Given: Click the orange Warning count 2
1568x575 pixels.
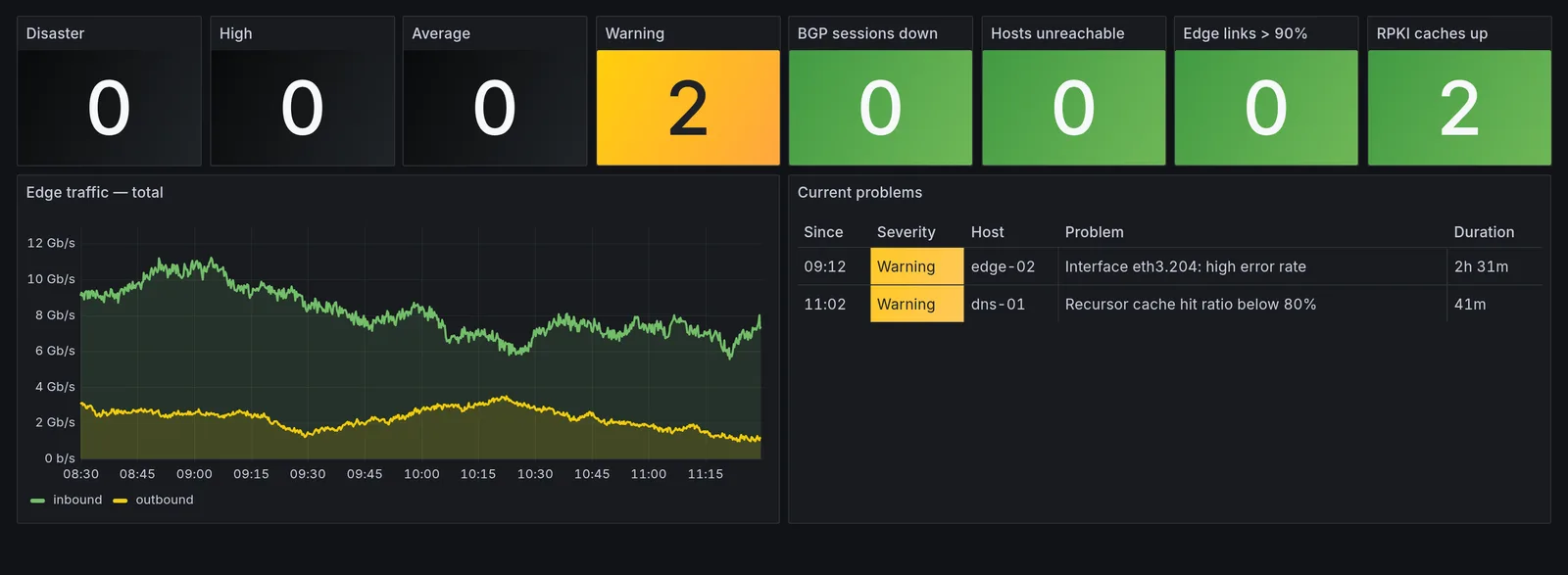Looking at the screenshot, I should point(688,108).
